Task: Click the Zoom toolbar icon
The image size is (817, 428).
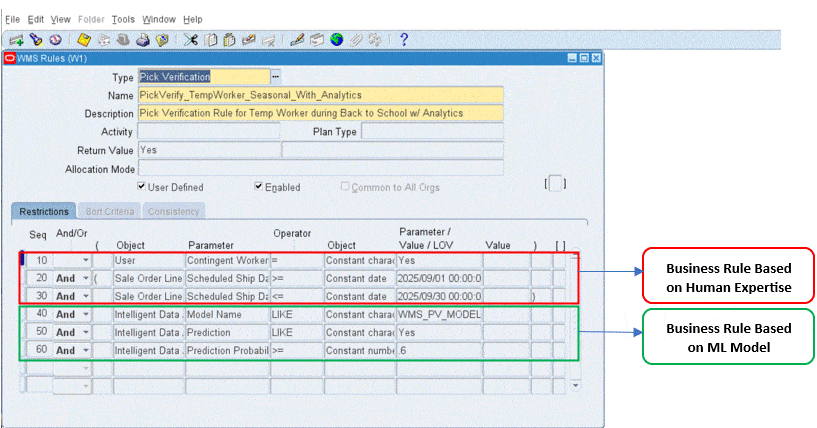Action: 317,40
